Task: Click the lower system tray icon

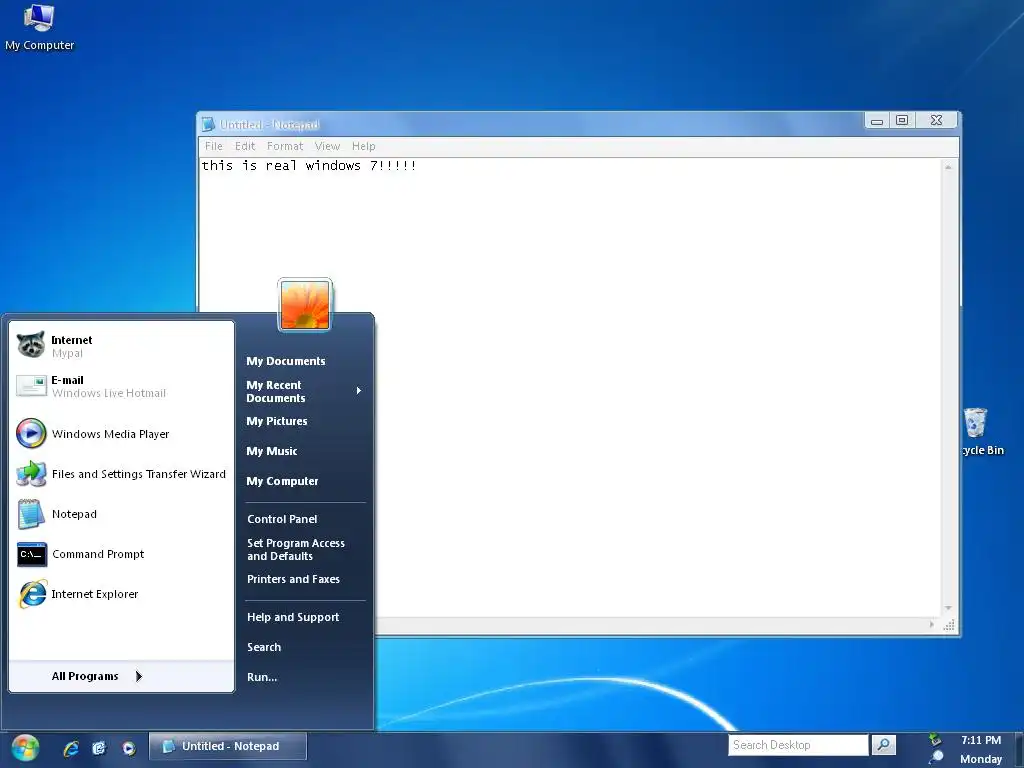Action: click(x=936, y=758)
